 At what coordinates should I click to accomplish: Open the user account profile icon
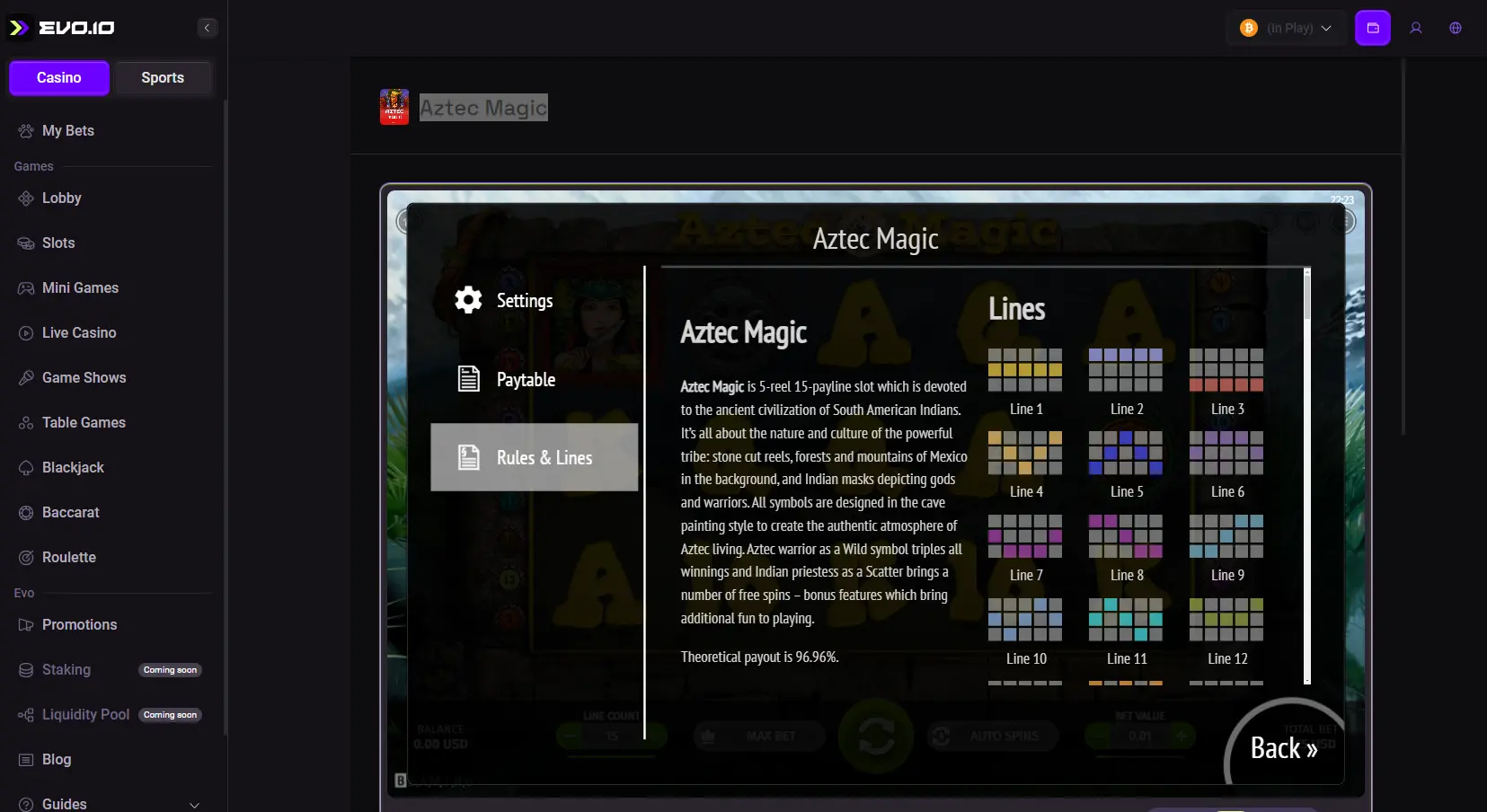click(1416, 28)
